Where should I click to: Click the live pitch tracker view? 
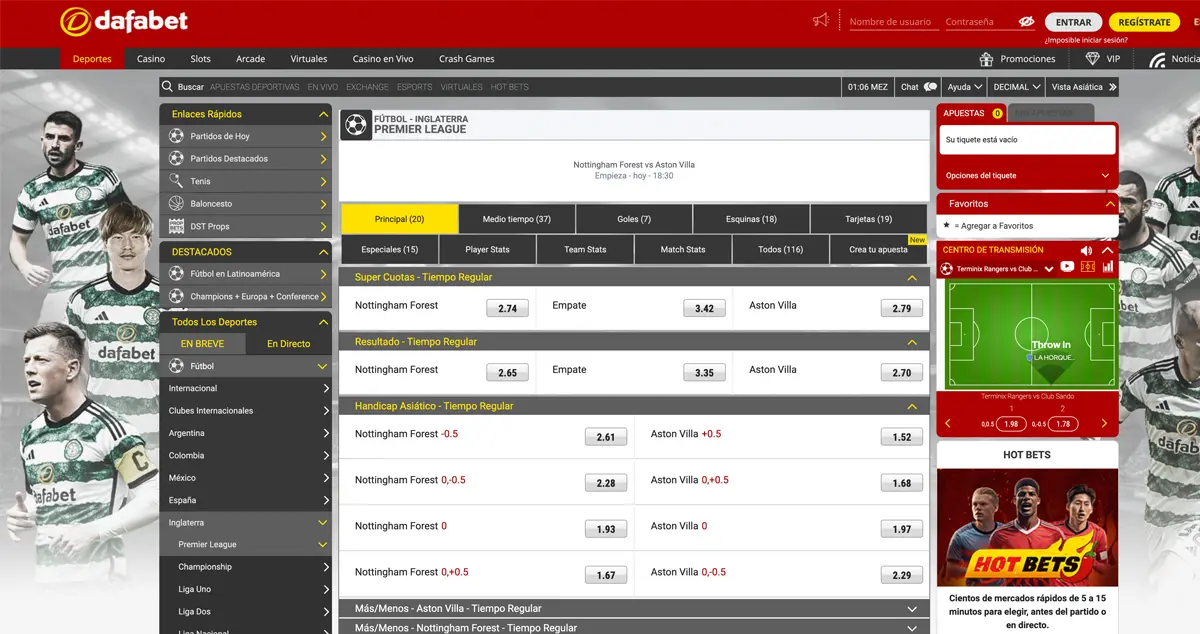(x=1032, y=335)
